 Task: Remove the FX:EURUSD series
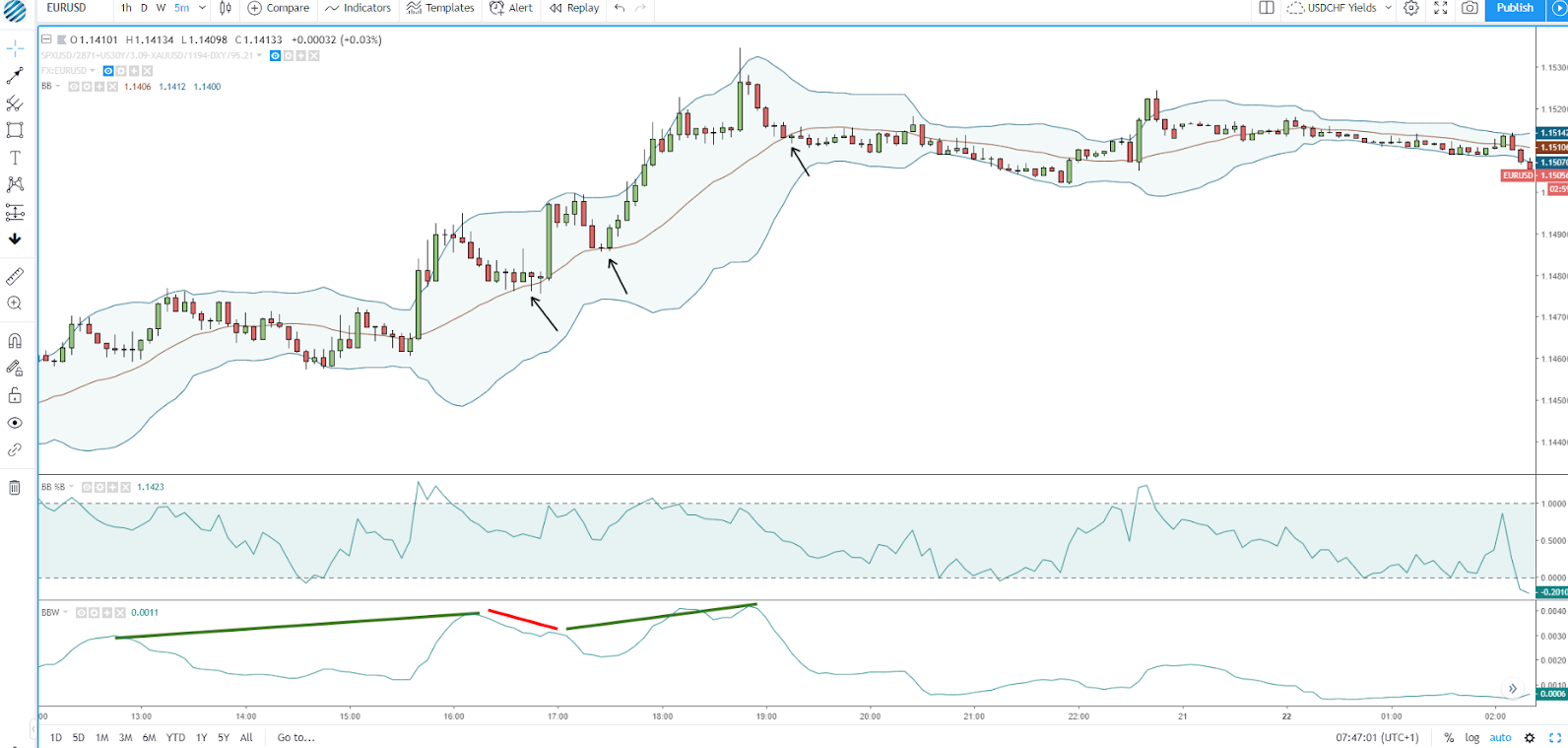click(147, 71)
